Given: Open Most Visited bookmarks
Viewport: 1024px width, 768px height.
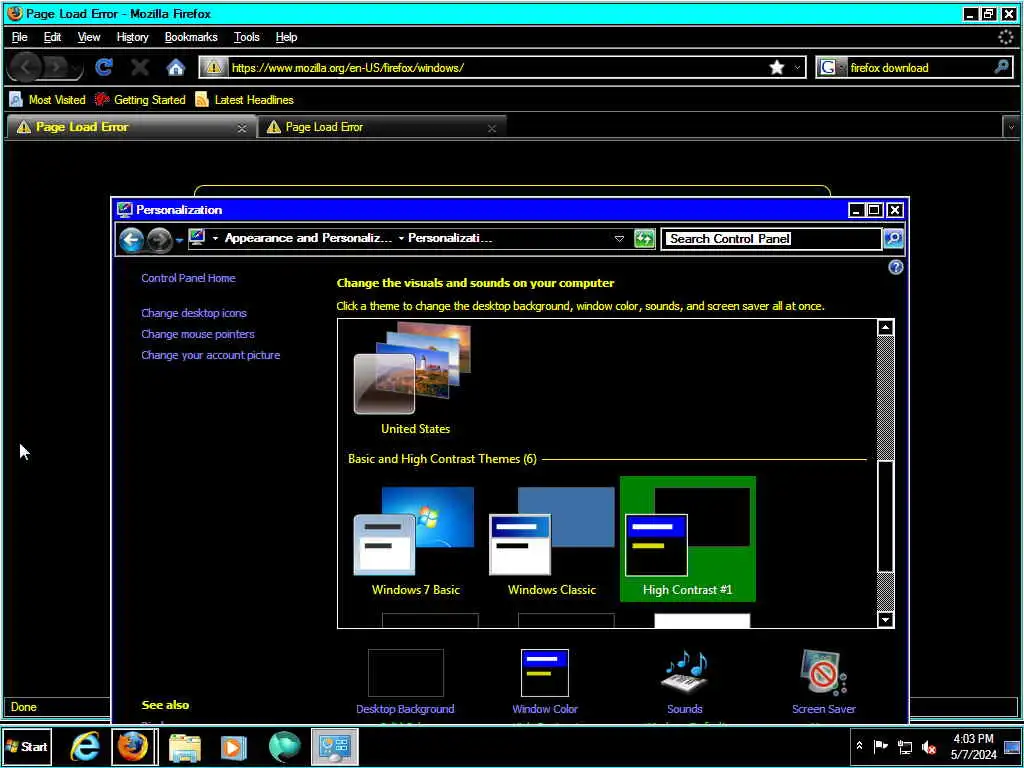Looking at the screenshot, I should [x=48, y=100].
